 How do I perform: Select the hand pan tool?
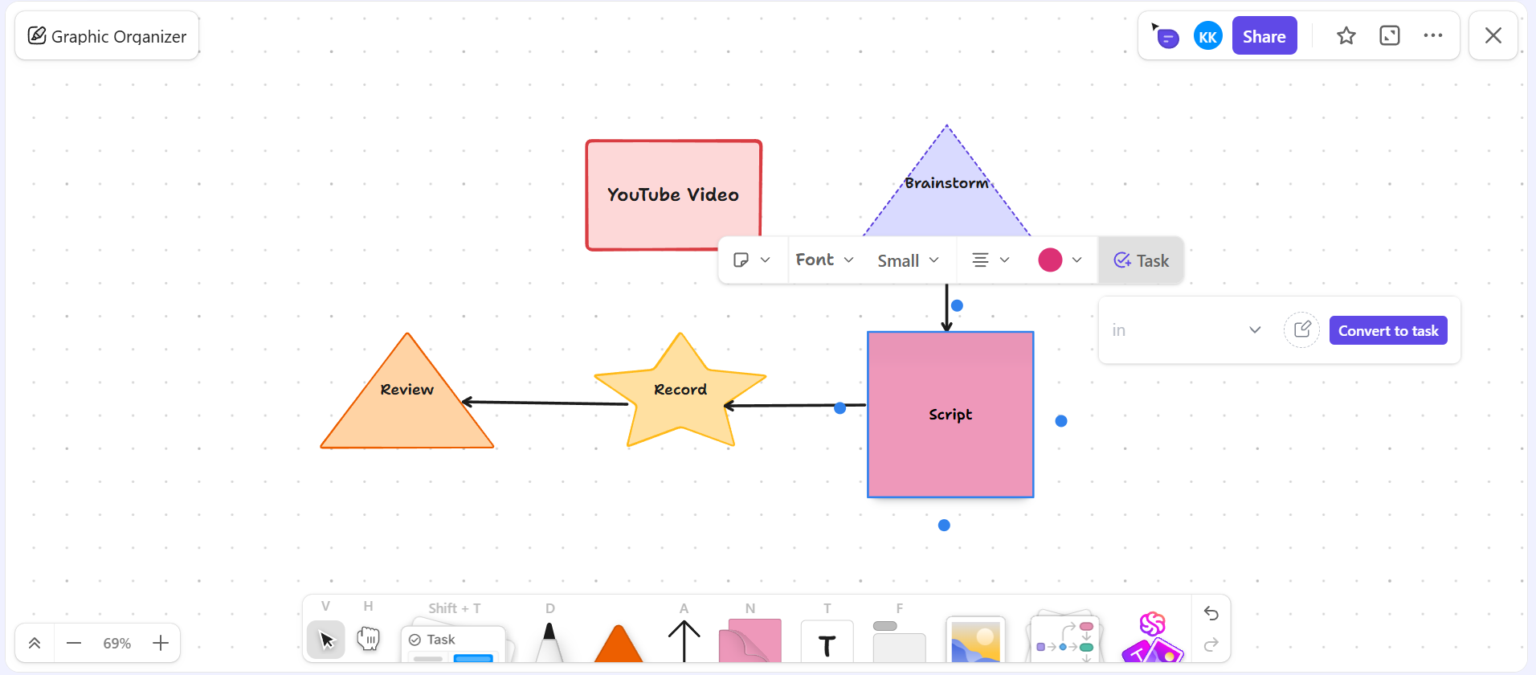368,638
